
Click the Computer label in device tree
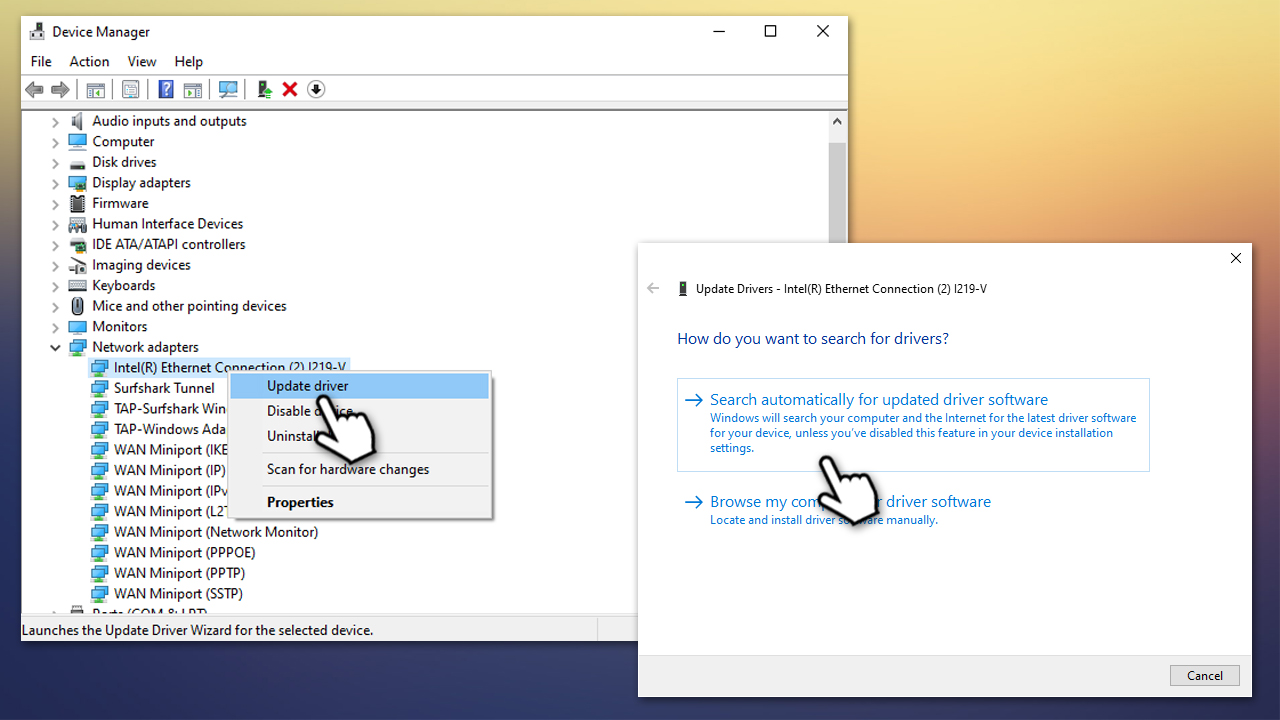123,142
